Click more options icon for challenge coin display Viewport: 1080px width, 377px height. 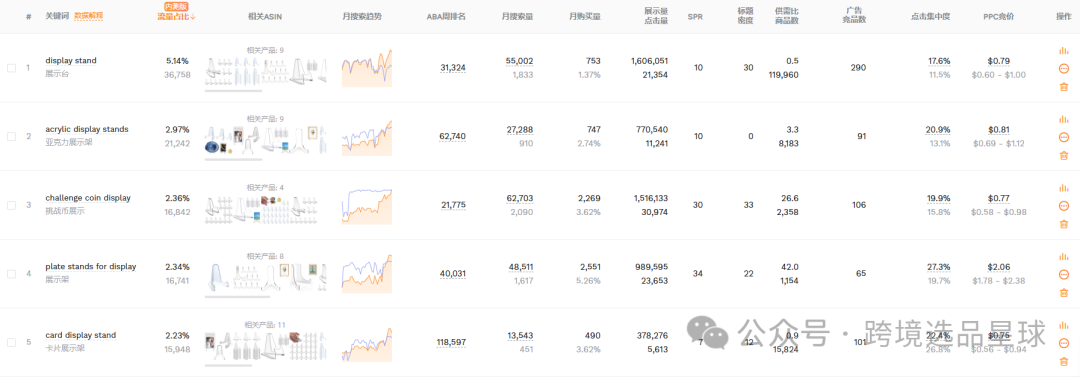click(1063, 205)
